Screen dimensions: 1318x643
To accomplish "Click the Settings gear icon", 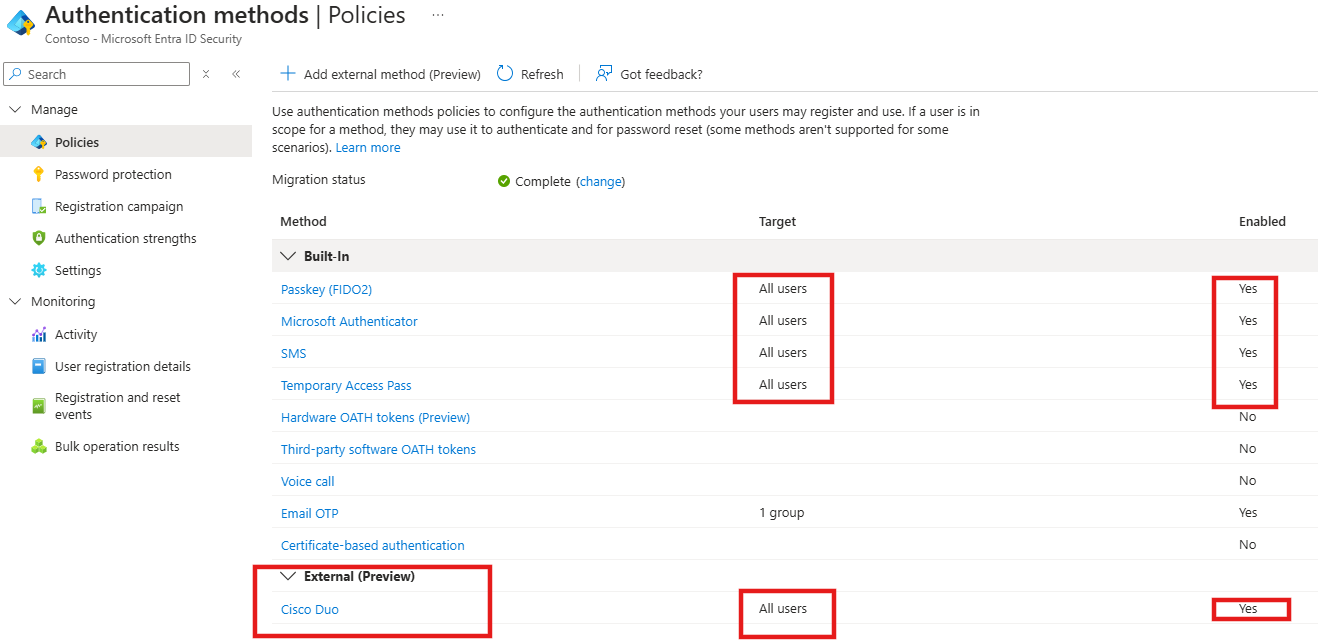I will click(x=39, y=270).
